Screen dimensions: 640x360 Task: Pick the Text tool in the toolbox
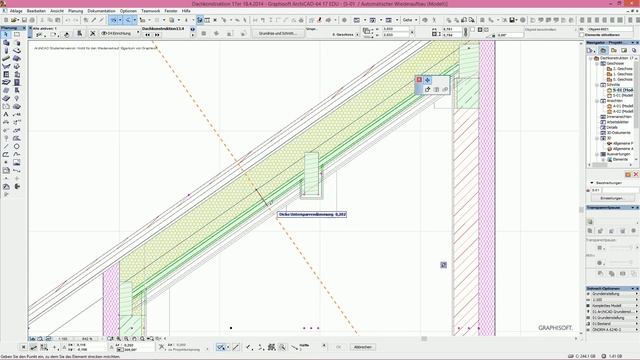[x=6, y=115]
